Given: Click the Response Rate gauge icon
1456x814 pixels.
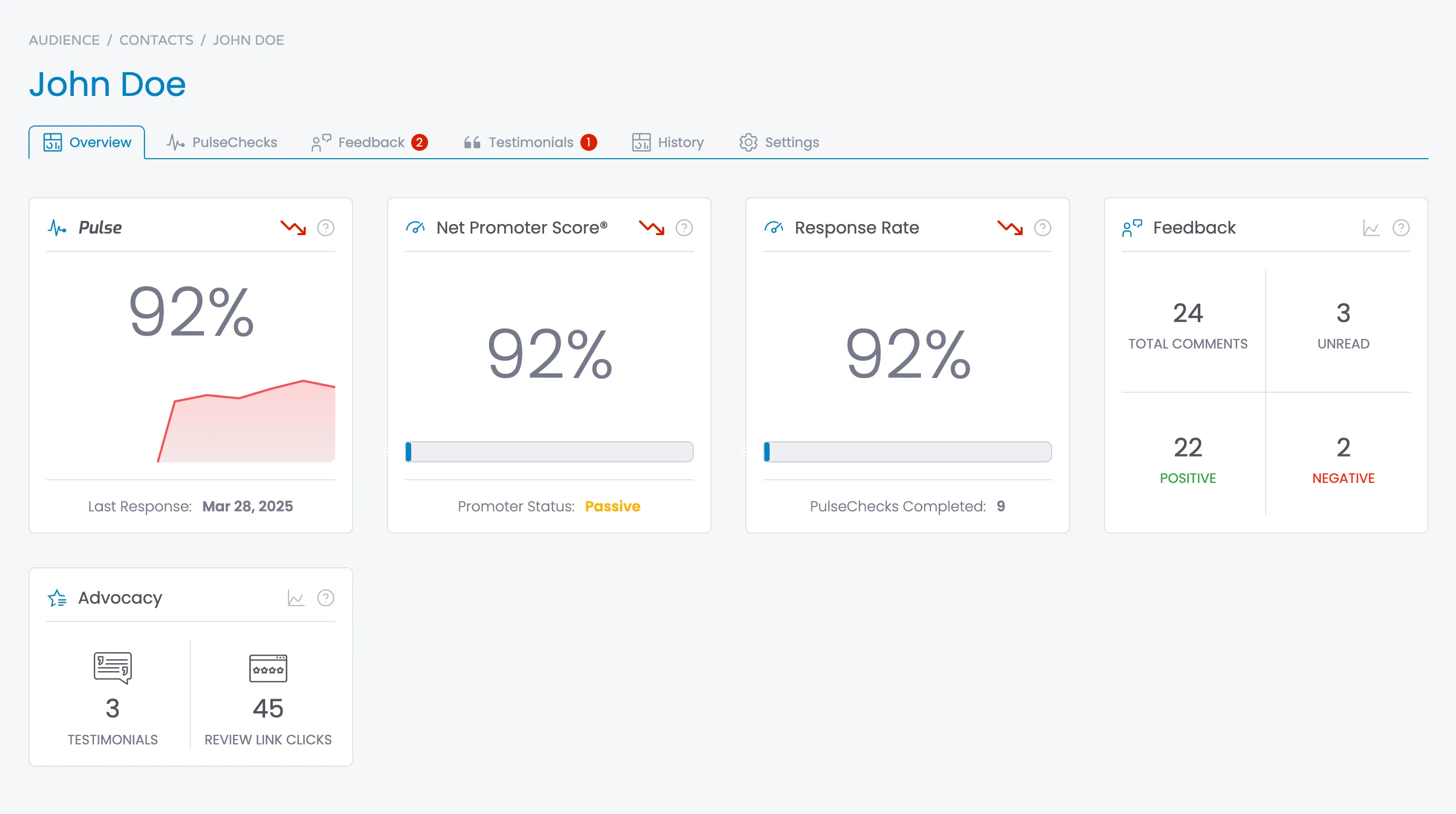Looking at the screenshot, I should (774, 228).
